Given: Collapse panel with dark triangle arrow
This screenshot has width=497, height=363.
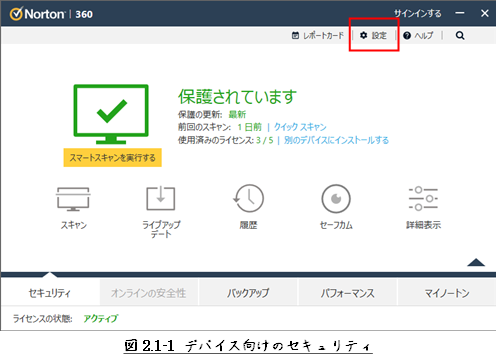Looking at the screenshot, I should point(476,262).
